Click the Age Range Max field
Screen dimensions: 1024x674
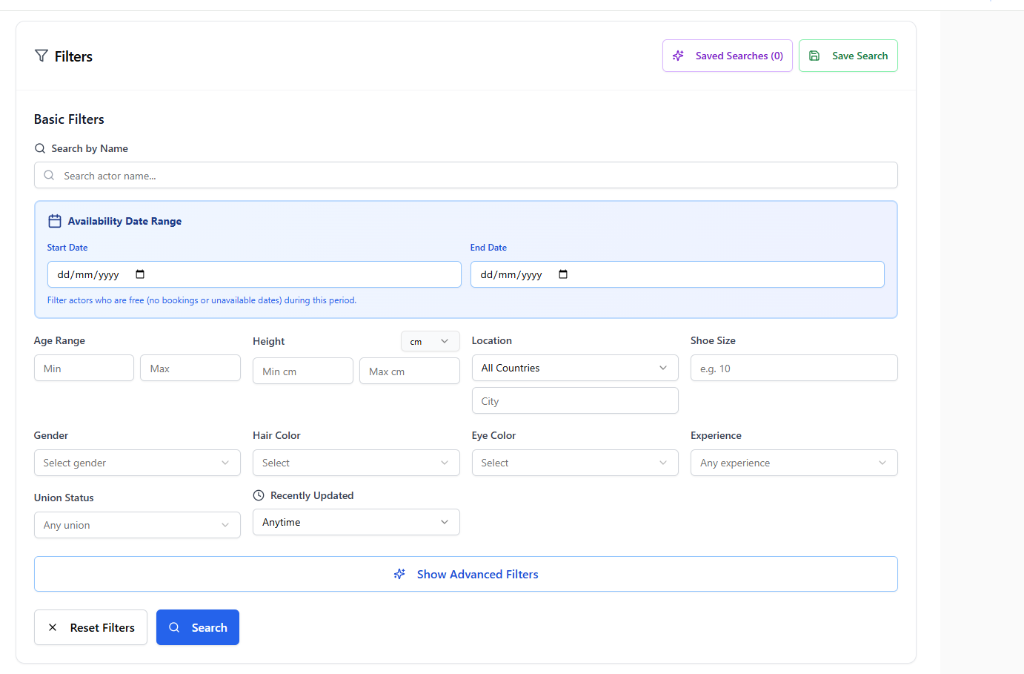190,368
